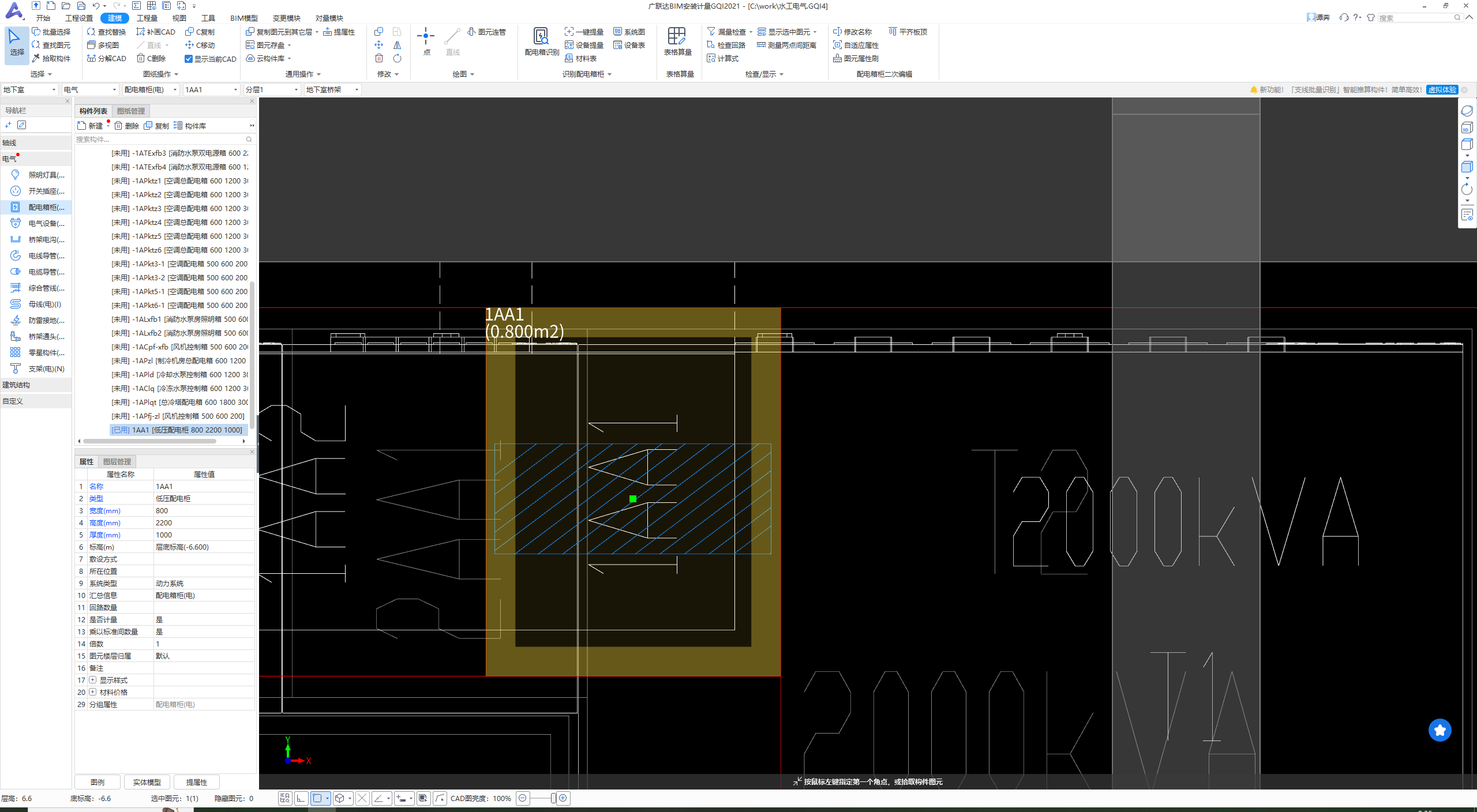The width and height of the screenshot is (1477, 812).
Task: Click the 查找图元 tool
Action: point(51,45)
